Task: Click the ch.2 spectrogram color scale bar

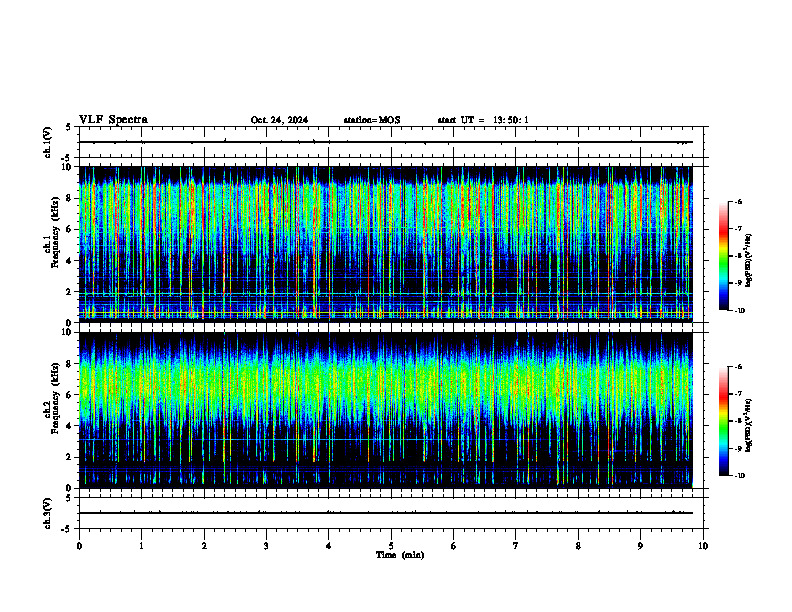Action: click(724, 421)
